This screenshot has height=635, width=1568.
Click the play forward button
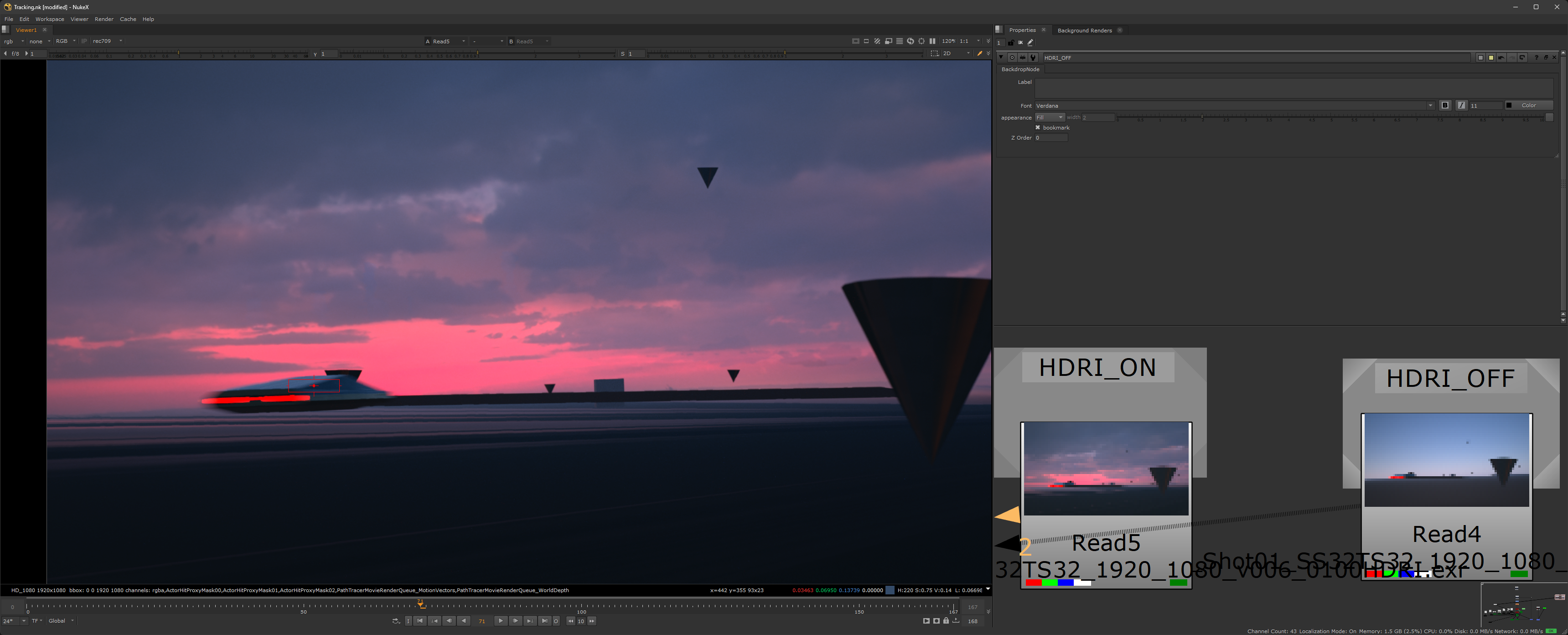[x=500, y=621]
